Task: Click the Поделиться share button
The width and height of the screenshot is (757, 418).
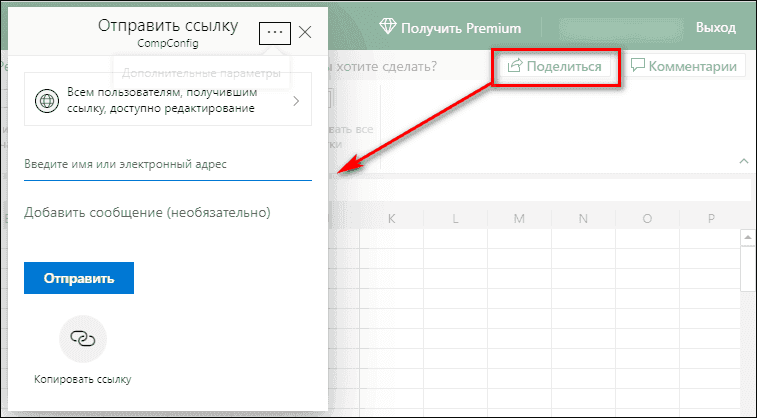Action: point(554,67)
